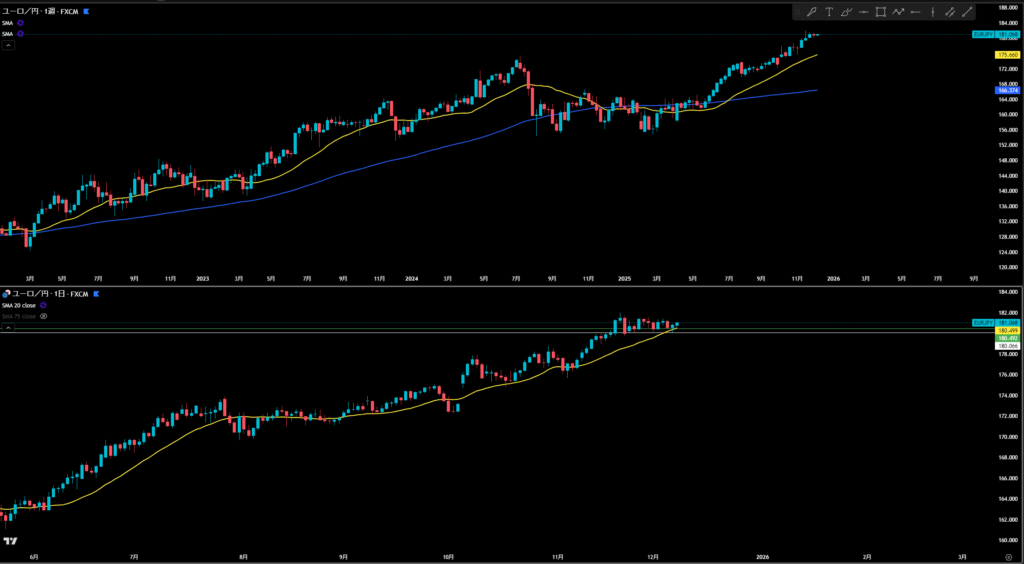Click the first SMA status icon on weekly chart
The width and height of the screenshot is (1024, 564).
[20, 23]
